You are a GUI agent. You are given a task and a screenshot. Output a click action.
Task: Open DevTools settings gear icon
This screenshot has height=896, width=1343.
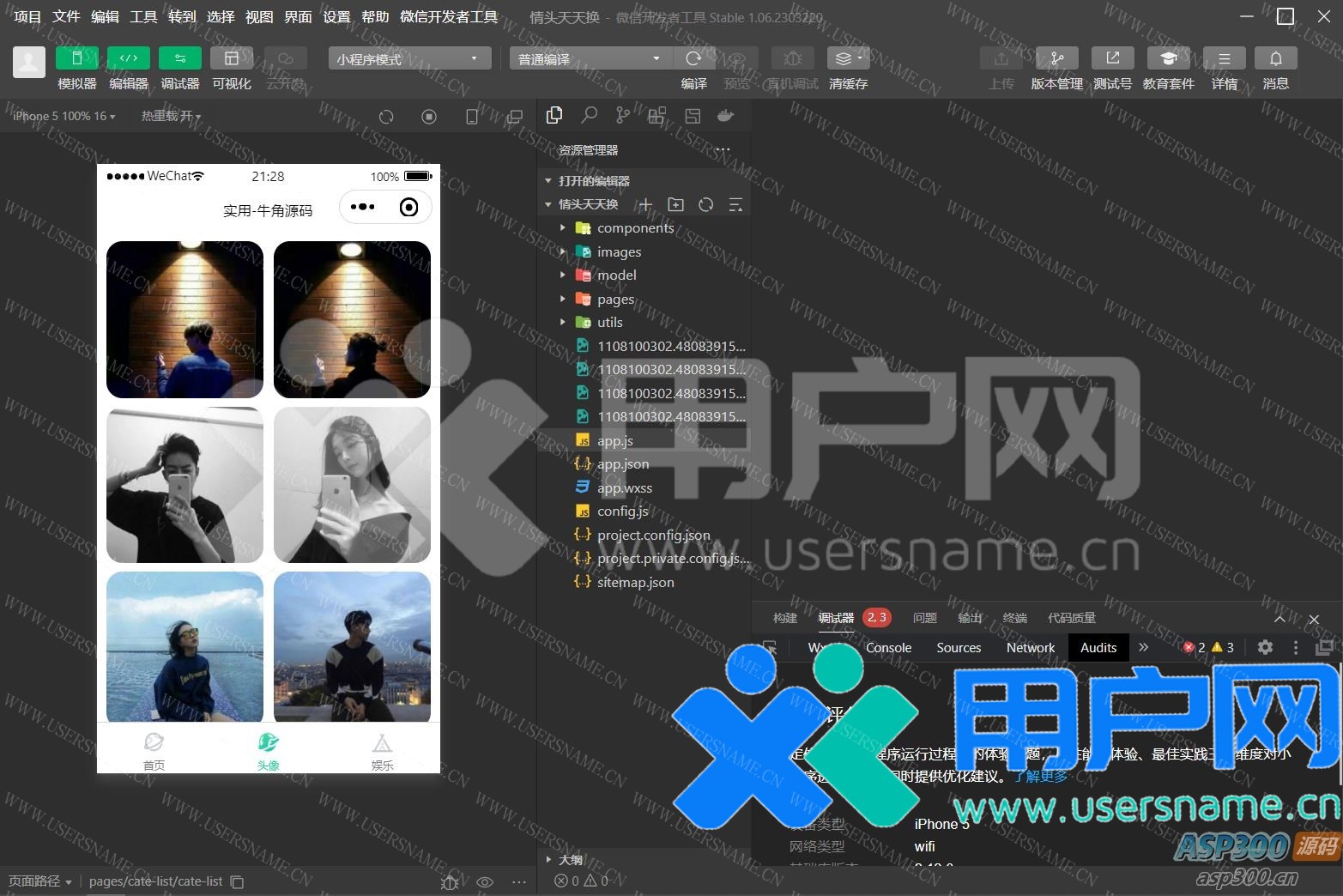click(1265, 648)
